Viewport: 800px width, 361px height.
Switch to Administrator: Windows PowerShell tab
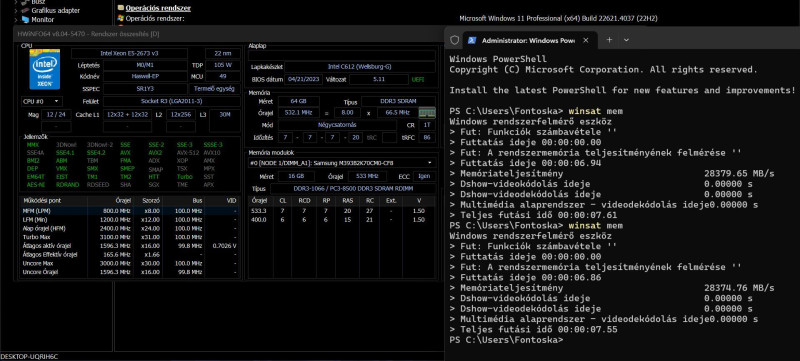529,40
